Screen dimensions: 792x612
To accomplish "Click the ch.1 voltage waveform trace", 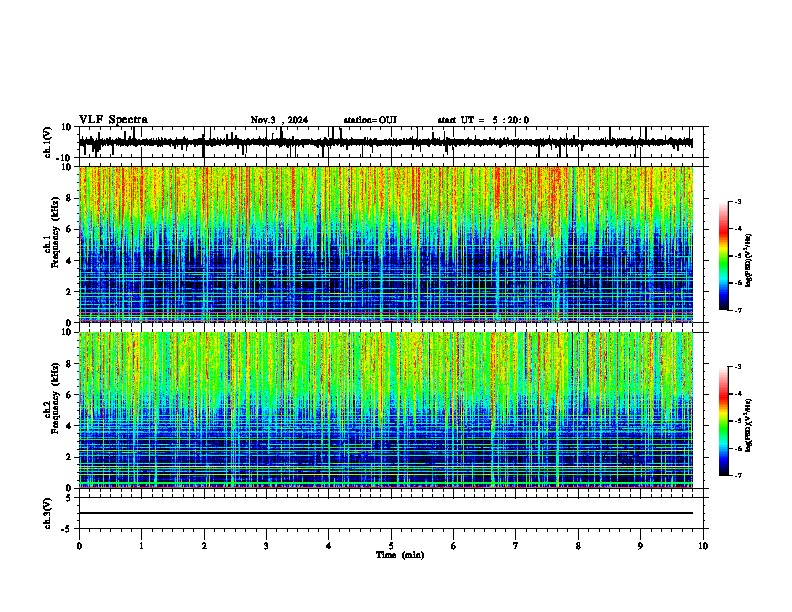I will 385,143.
